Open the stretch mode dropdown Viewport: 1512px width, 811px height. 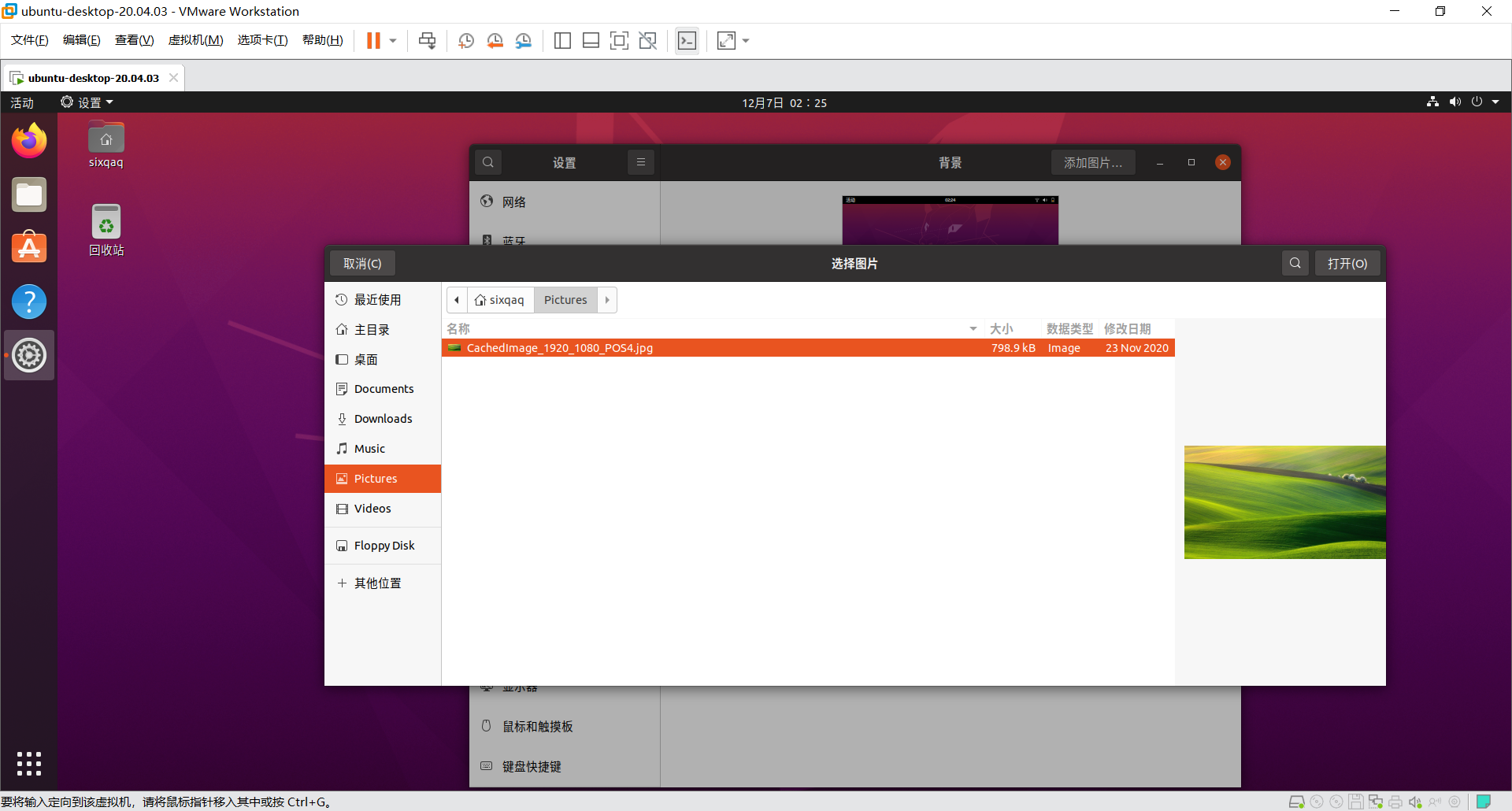tap(744, 40)
